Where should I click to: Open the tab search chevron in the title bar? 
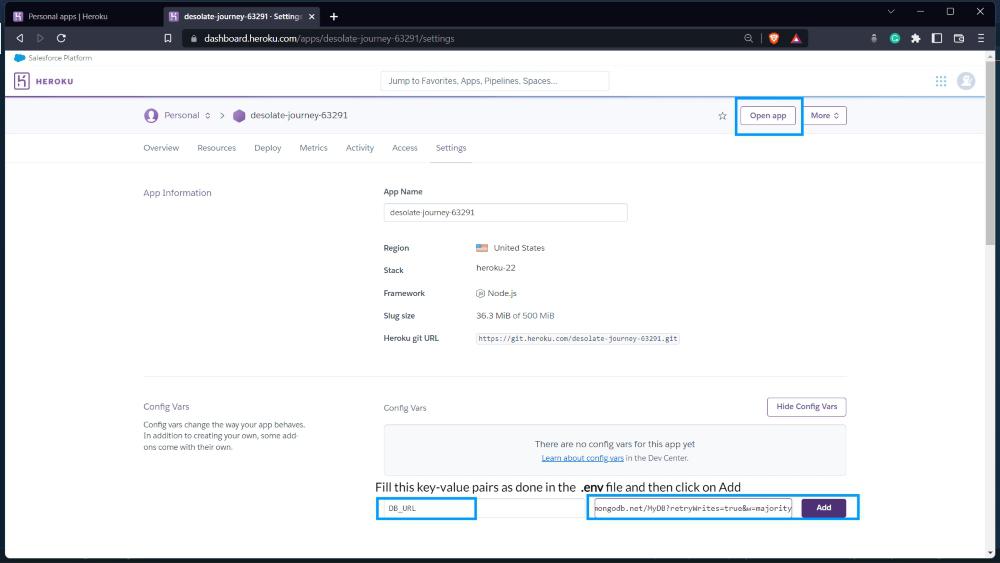(x=891, y=11)
